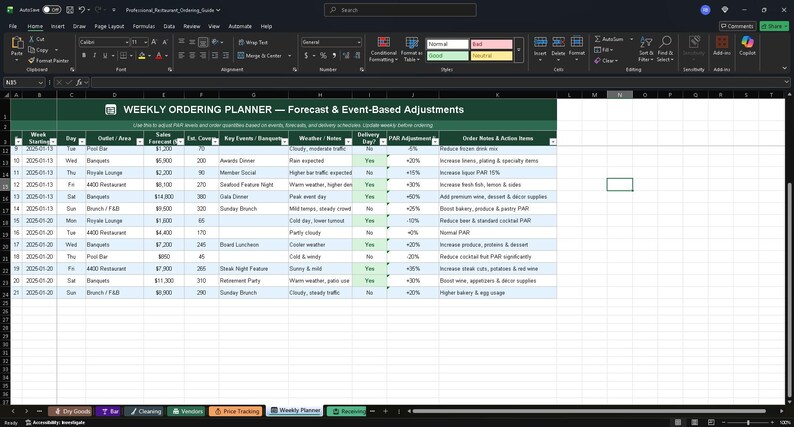Image resolution: width=794 pixels, height=427 pixels.
Task: Apply comma style number format
Action: [334, 55]
